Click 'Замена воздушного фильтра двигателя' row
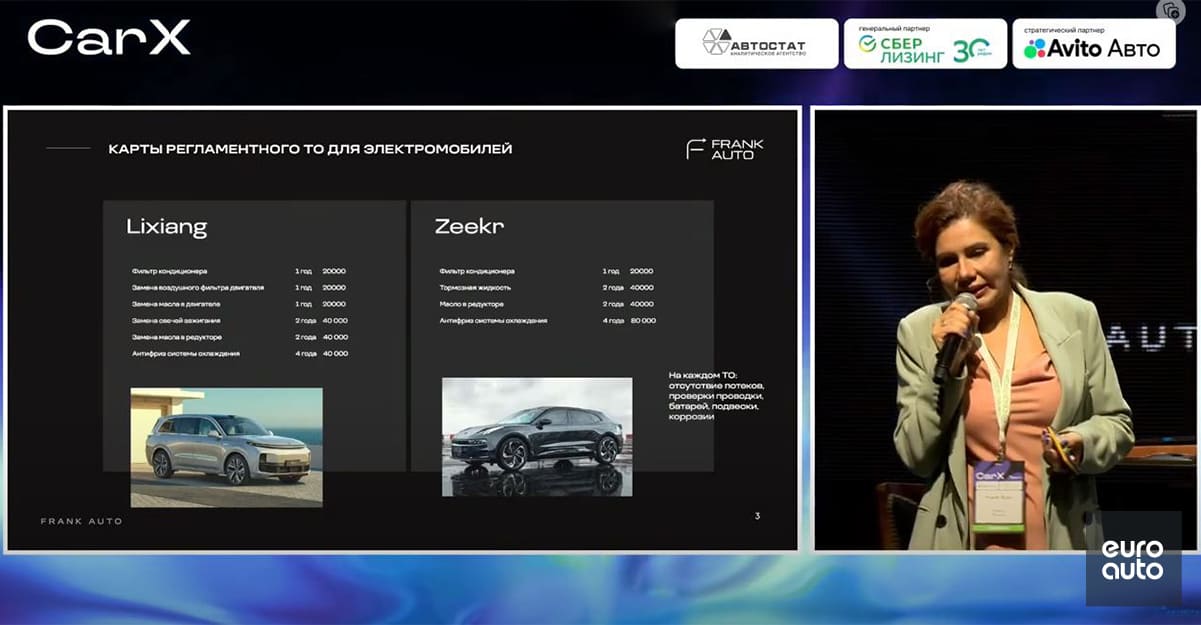 pos(239,287)
